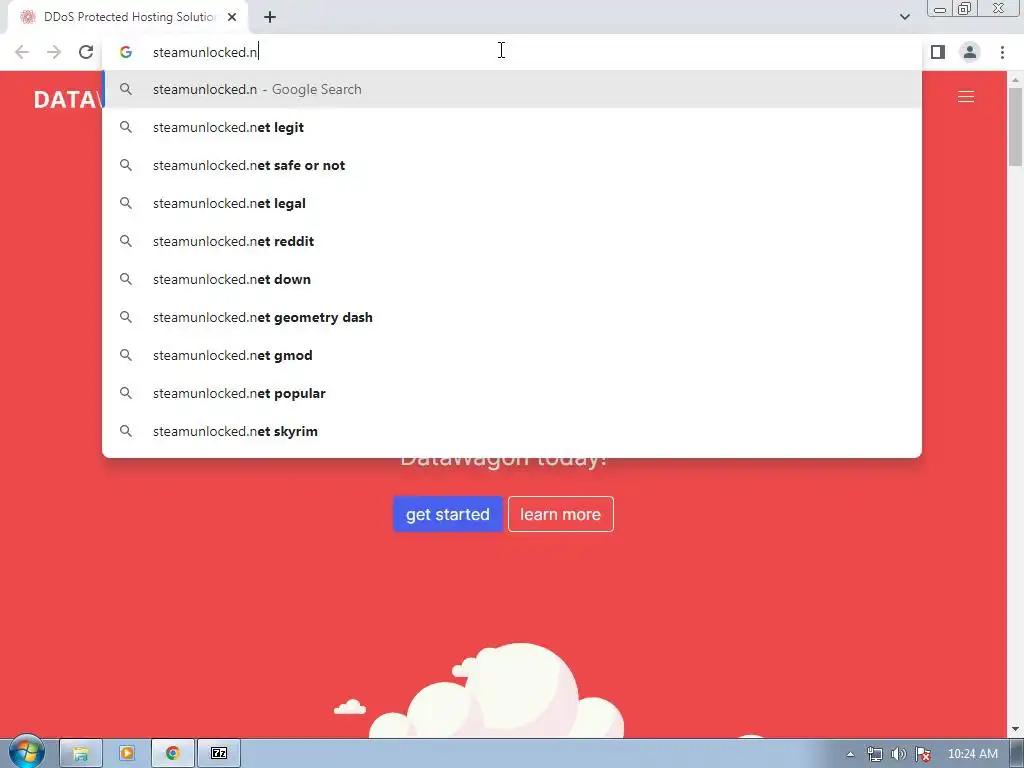1024x768 pixels.
Task: Click search icon beside 'steamunlocked.net reddit'
Action: (126, 241)
